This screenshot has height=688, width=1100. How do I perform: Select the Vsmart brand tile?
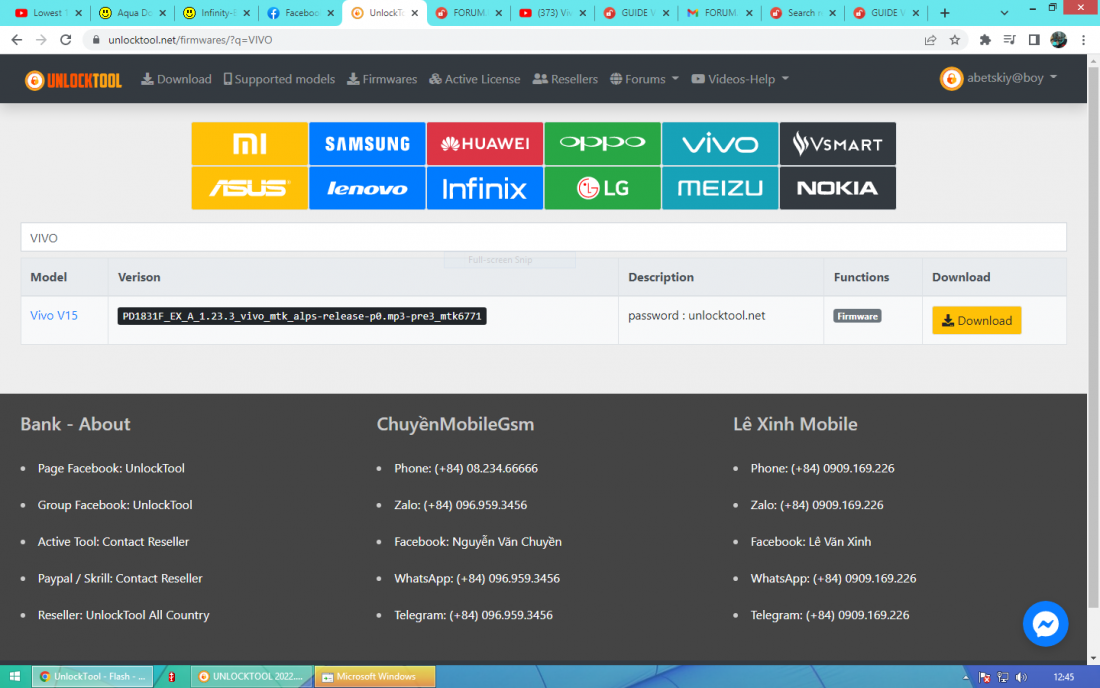838,144
